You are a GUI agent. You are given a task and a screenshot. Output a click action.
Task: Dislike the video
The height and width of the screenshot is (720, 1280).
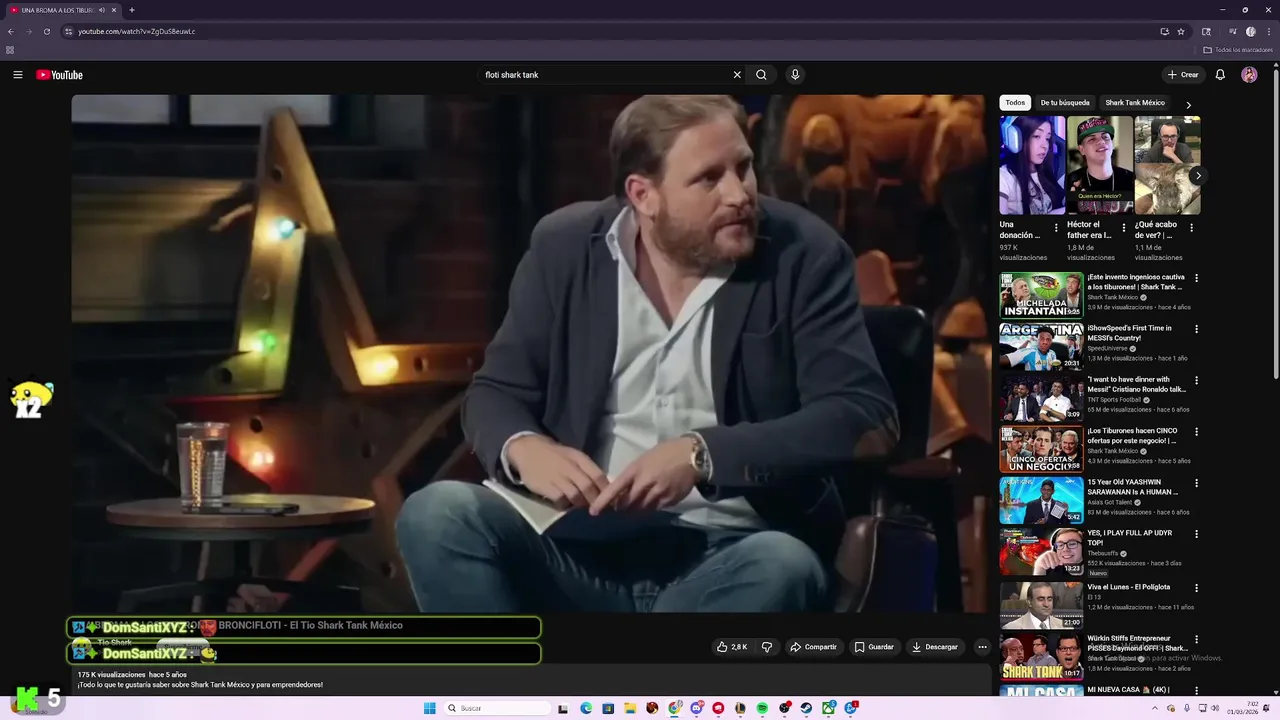tap(767, 647)
